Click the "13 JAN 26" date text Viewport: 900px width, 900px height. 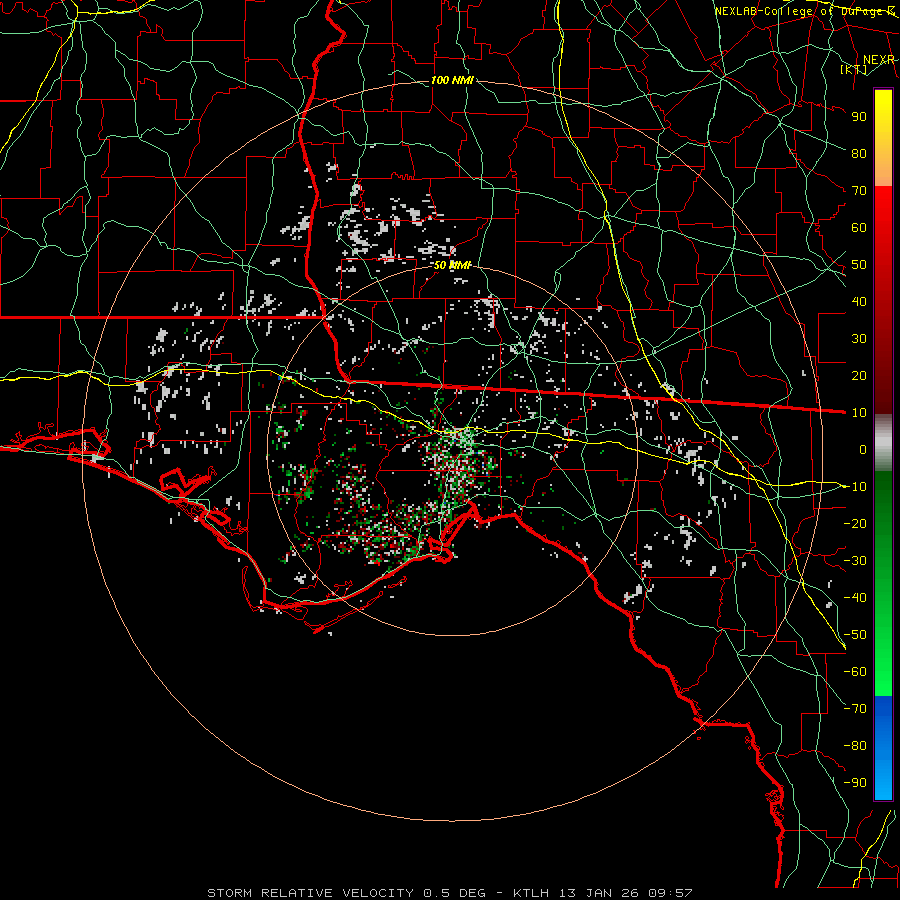pos(599,893)
